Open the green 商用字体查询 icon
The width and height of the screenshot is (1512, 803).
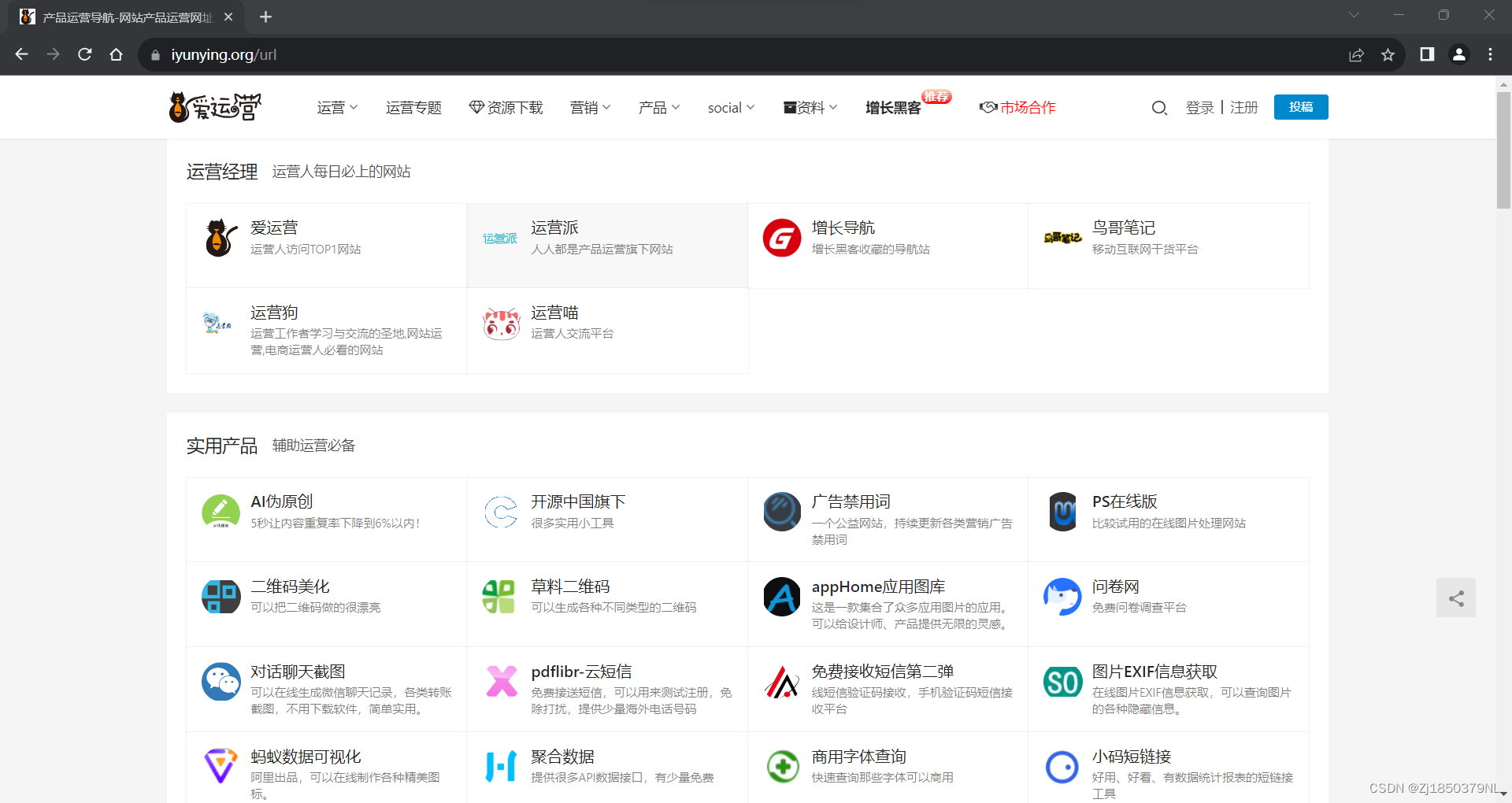point(782,767)
